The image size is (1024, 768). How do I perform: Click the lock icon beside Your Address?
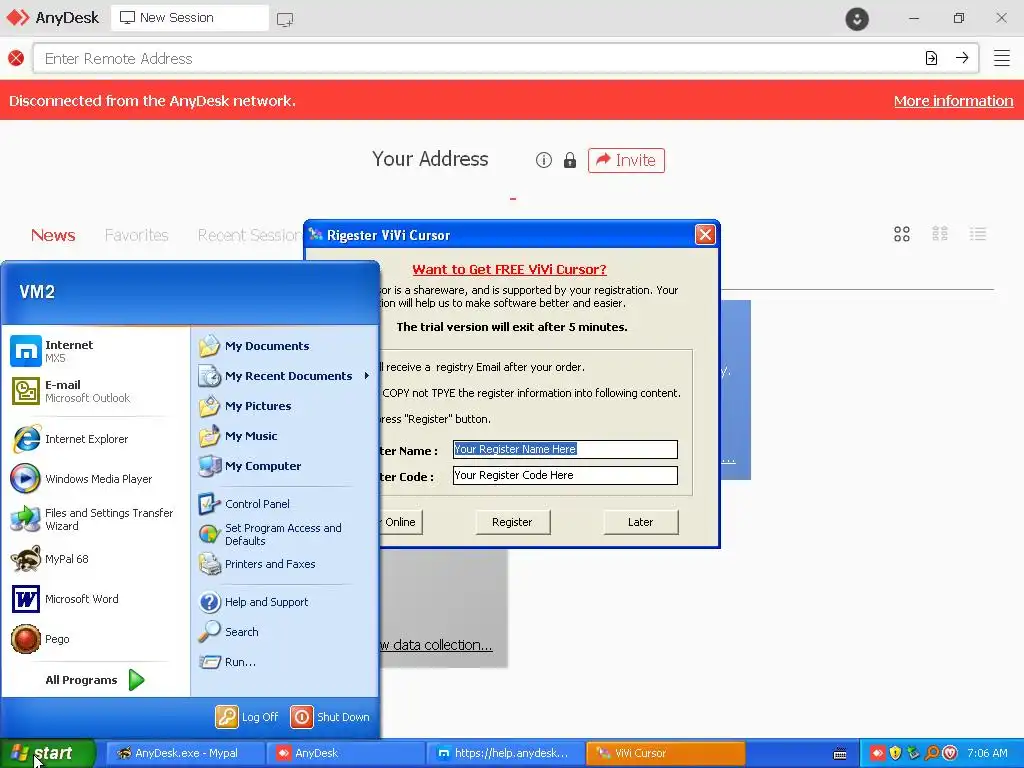coord(569,160)
